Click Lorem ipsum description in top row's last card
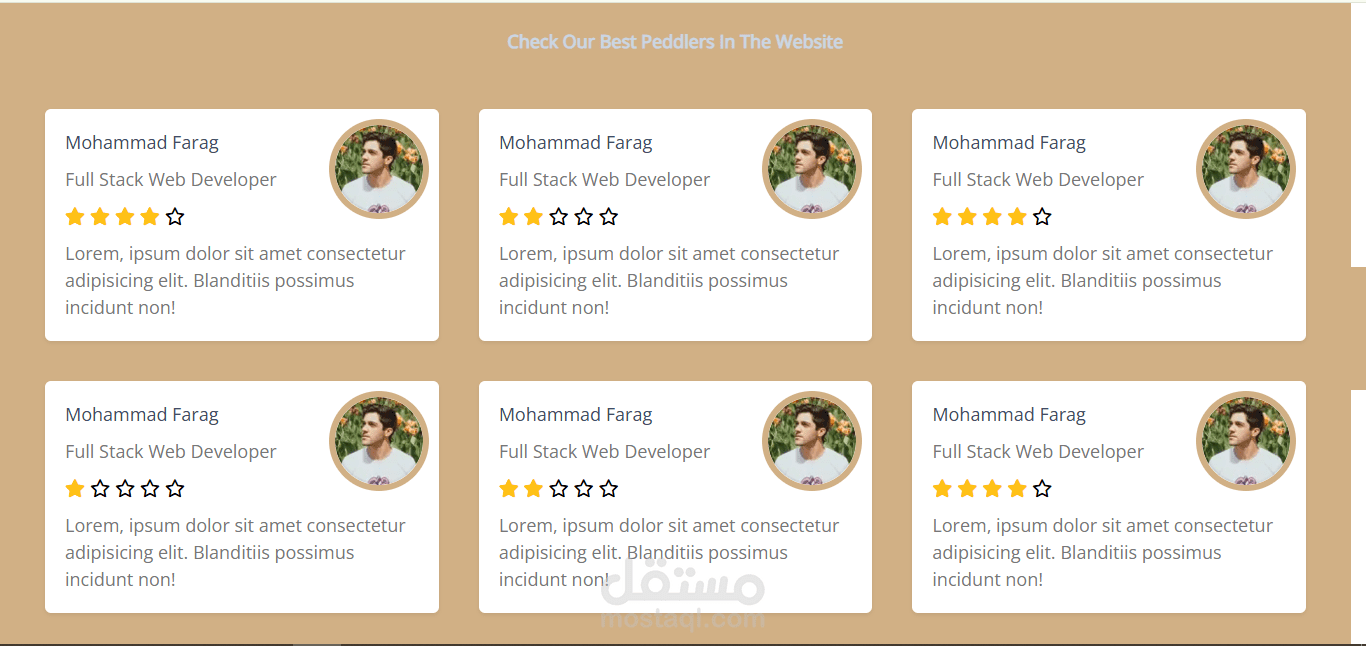Screen dimensions: 1366x646 click(x=1102, y=281)
